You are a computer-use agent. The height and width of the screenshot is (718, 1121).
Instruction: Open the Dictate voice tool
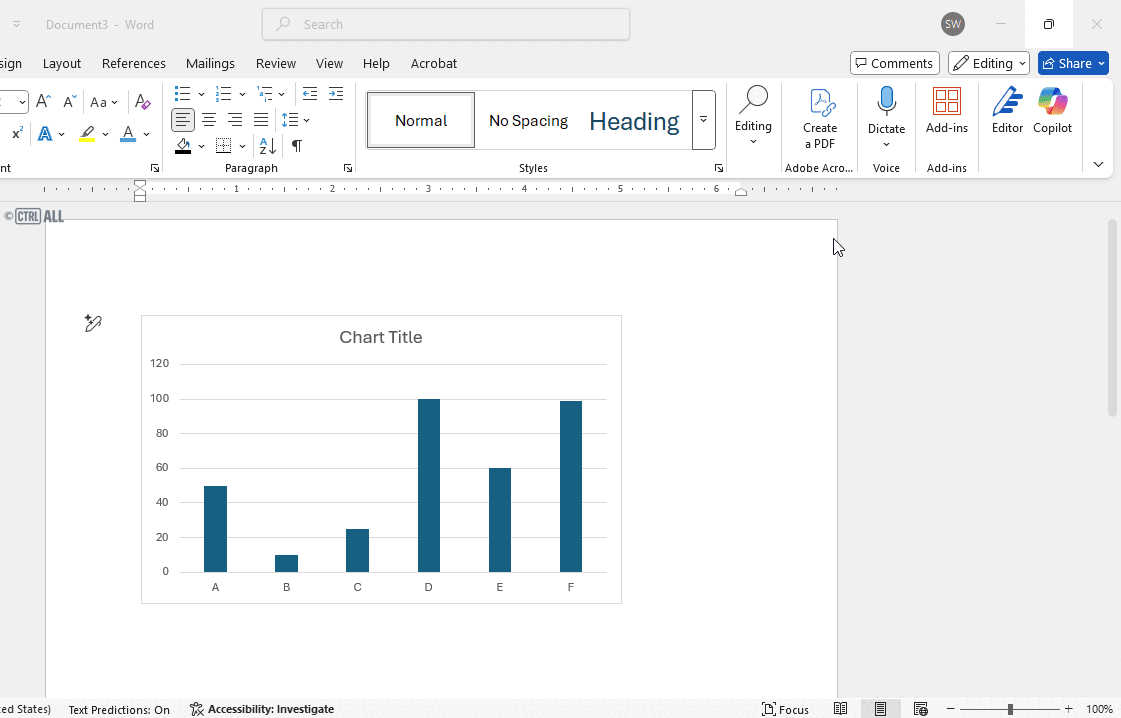coord(886,110)
